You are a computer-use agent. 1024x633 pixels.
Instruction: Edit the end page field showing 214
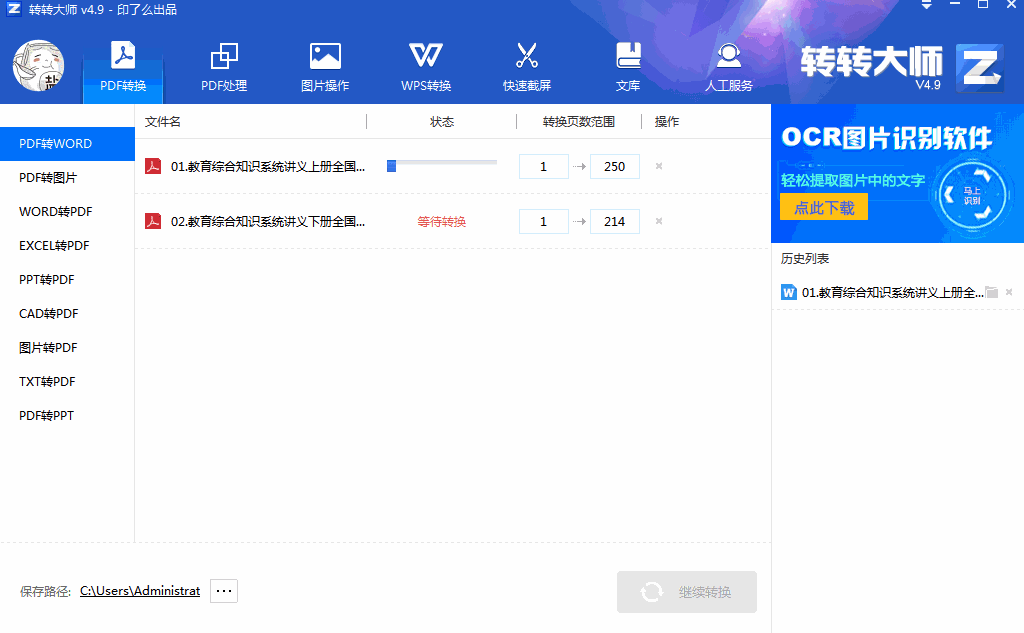pyautogui.click(x=615, y=221)
